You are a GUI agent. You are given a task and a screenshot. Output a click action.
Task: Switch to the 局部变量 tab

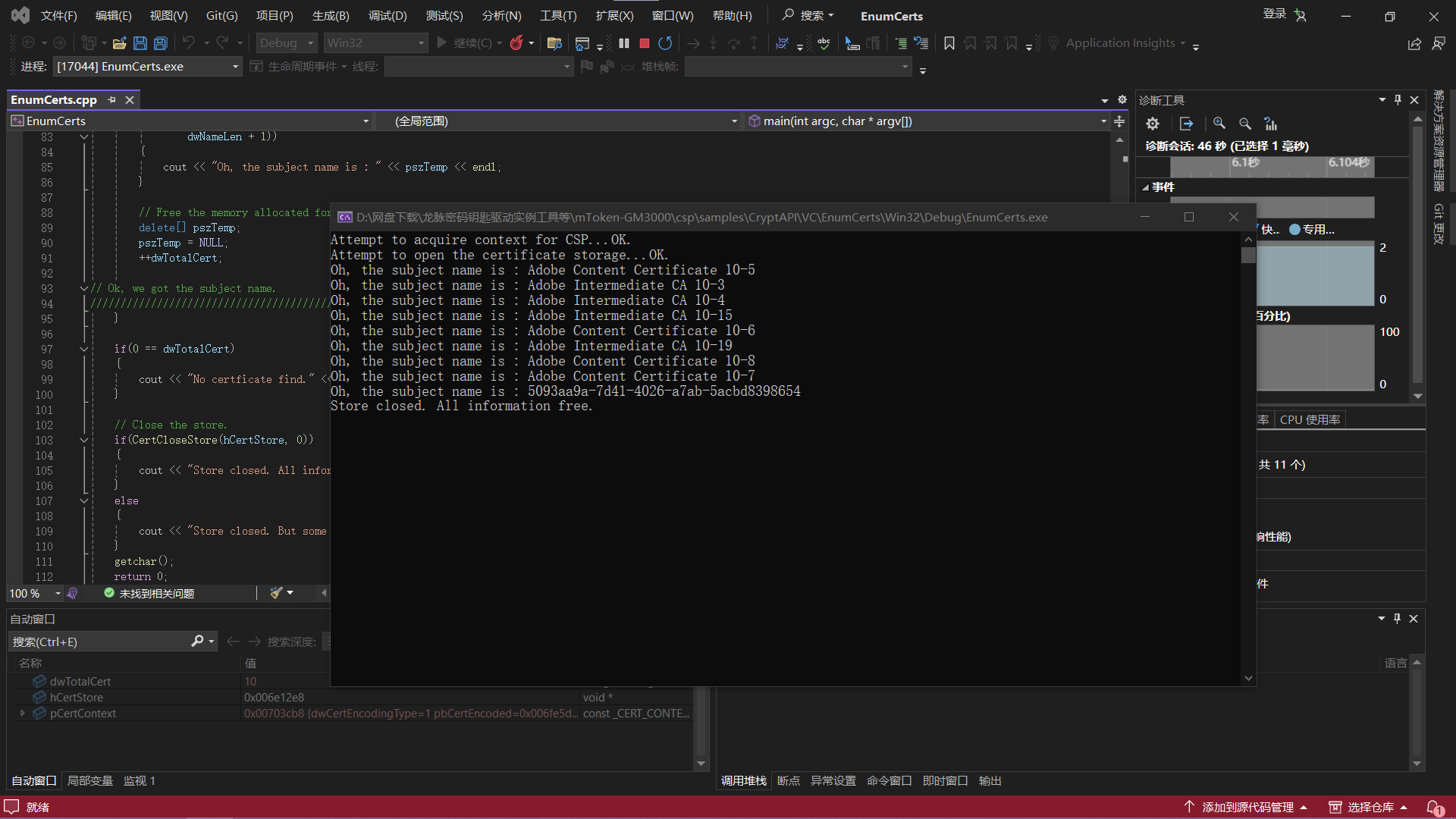[89, 780]
